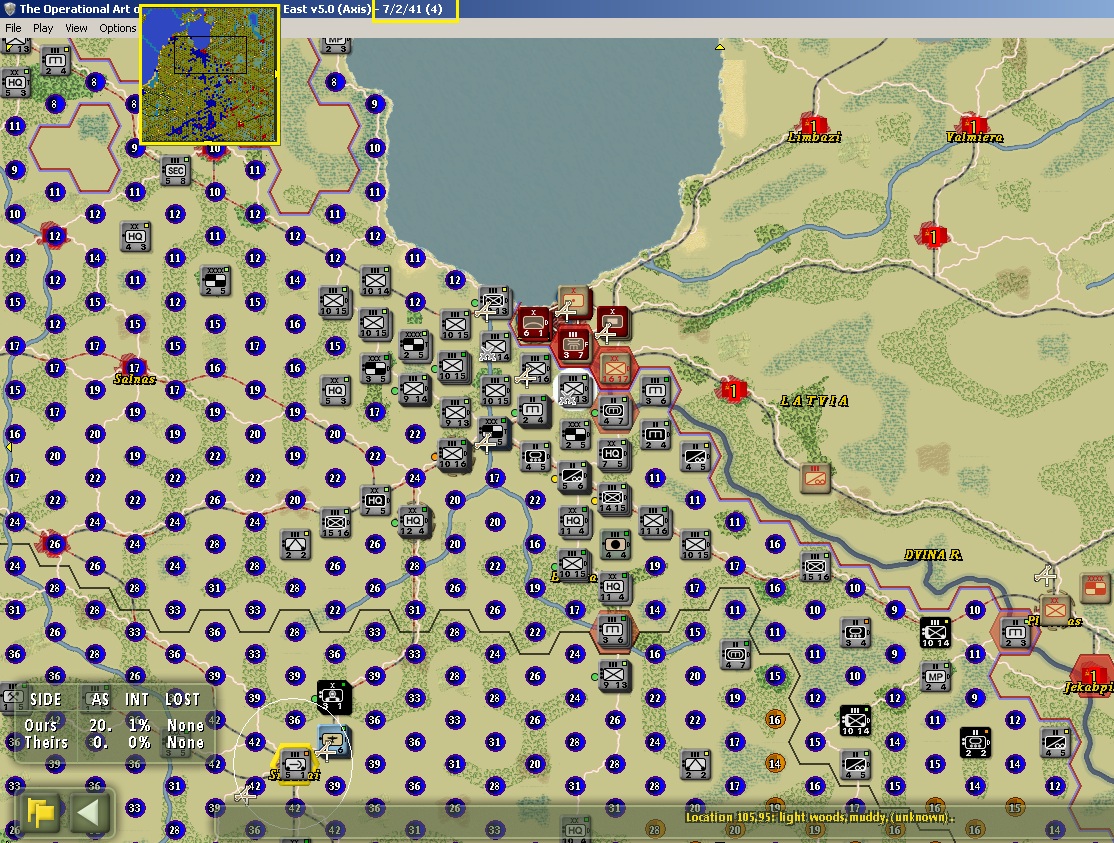Viewport: 1114px width, 843px height.
Task: Click the left arrow back button
Action: pos(89,812)
